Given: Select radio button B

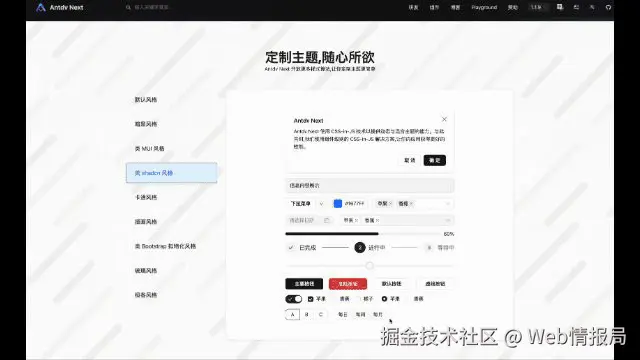Looking at the screenshot, I should (x=307, y=314).
